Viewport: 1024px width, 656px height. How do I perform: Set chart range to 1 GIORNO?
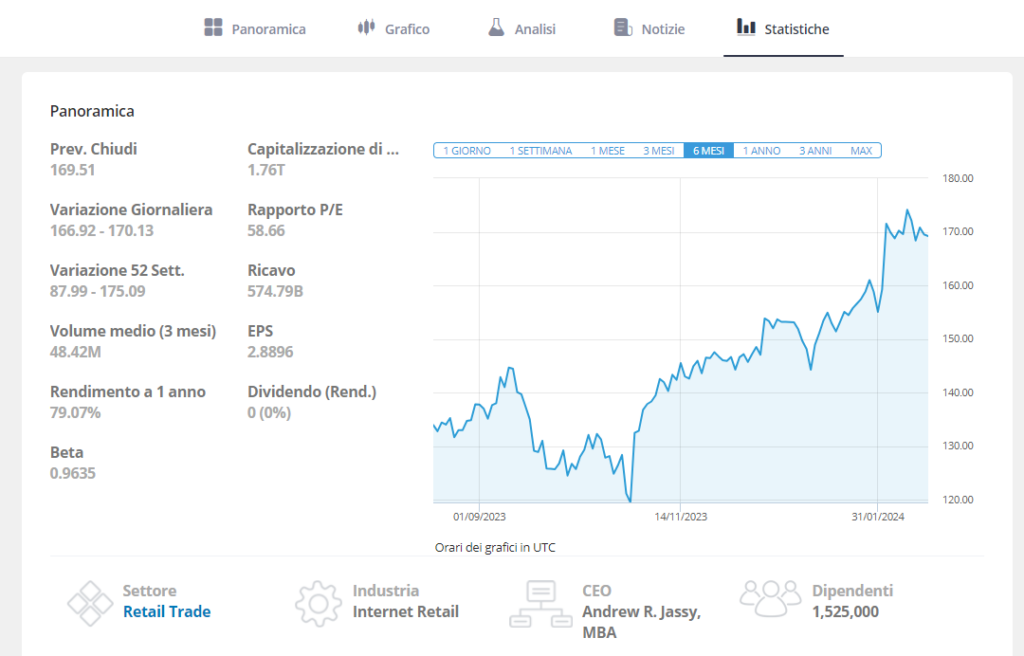[467, 151]
